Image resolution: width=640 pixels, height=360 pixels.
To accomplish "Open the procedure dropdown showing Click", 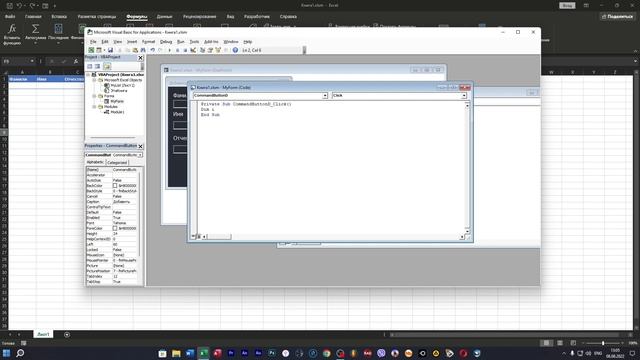I will coord(464,96).
